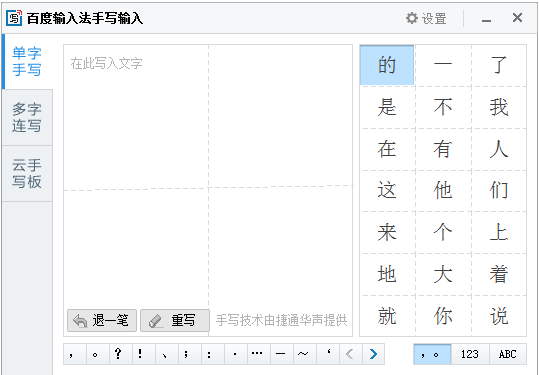
Task: Select candidate character 是
Action: pos(387,107)
